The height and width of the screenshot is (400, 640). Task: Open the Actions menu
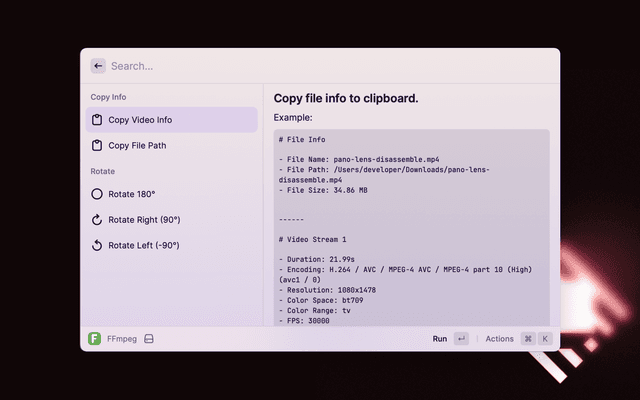tap(499, 339)
